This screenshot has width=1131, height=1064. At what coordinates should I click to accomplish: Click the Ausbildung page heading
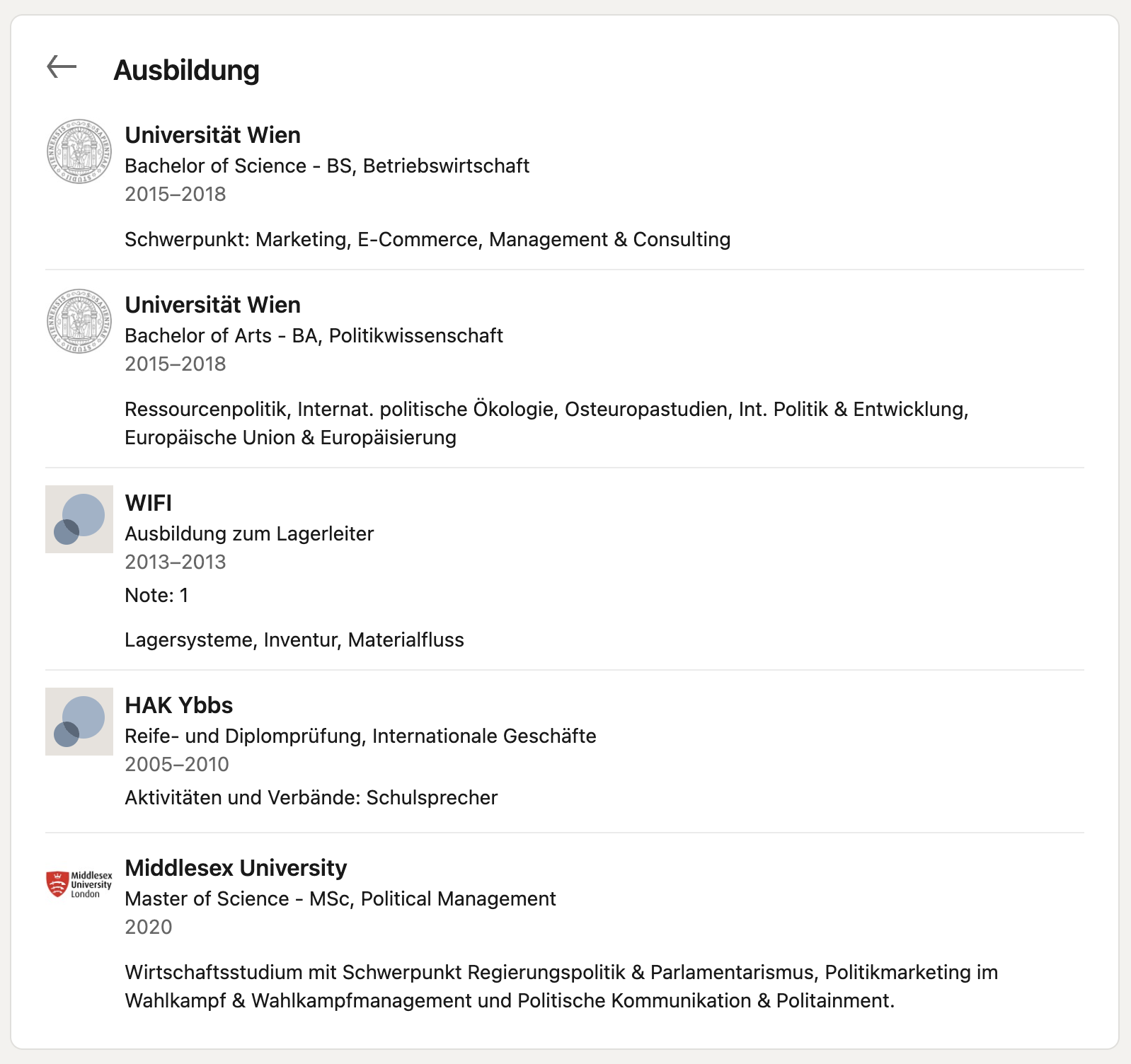click(187, 70)
